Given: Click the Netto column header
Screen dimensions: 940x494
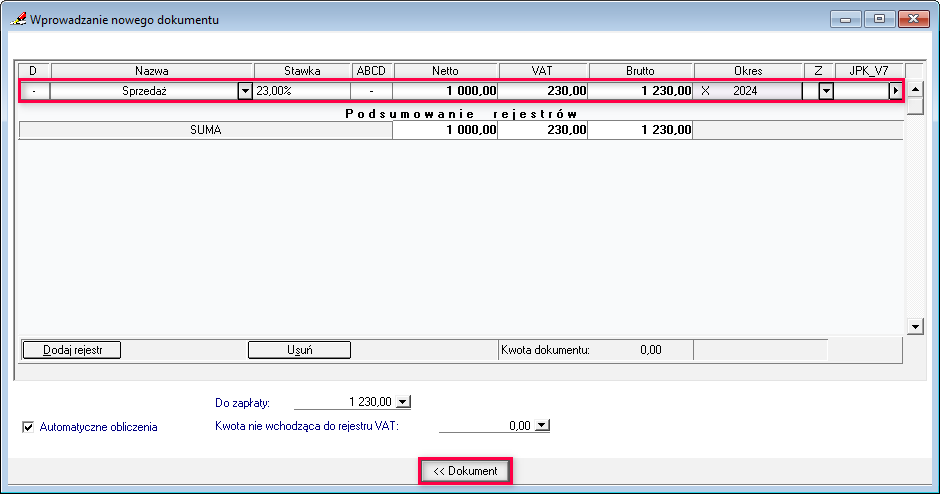Looking at the screenshot, I should tap(445, 71).
